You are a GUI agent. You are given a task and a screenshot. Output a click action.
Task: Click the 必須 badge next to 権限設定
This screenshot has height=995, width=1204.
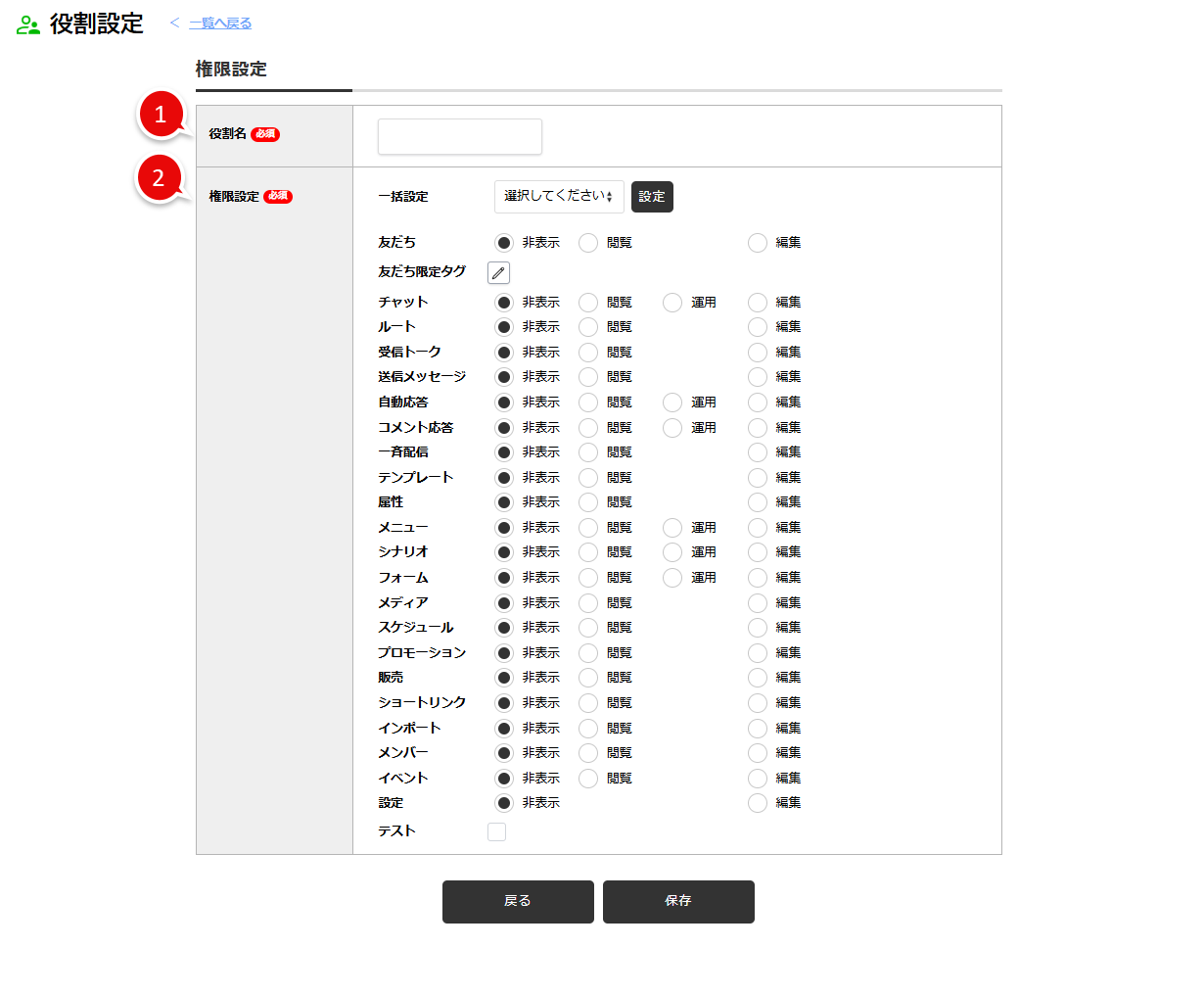click(x=278, y=196)
